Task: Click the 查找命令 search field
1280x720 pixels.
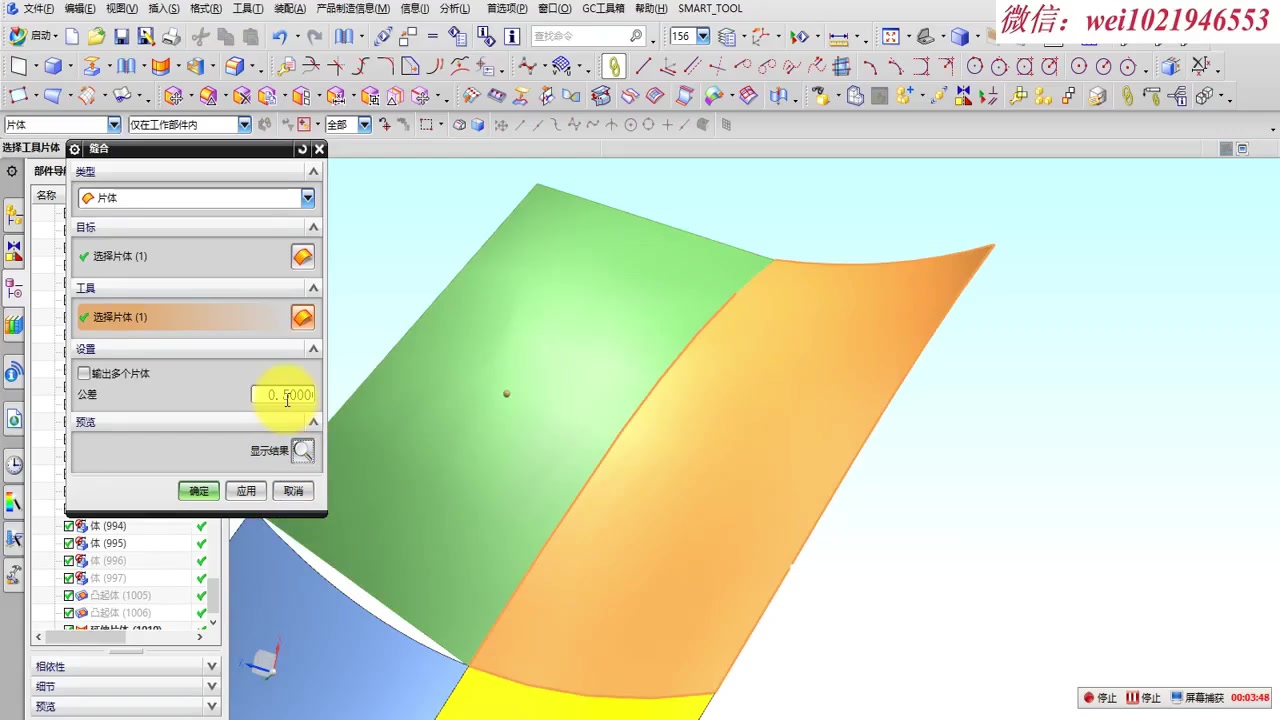Action: coord(588,37)
